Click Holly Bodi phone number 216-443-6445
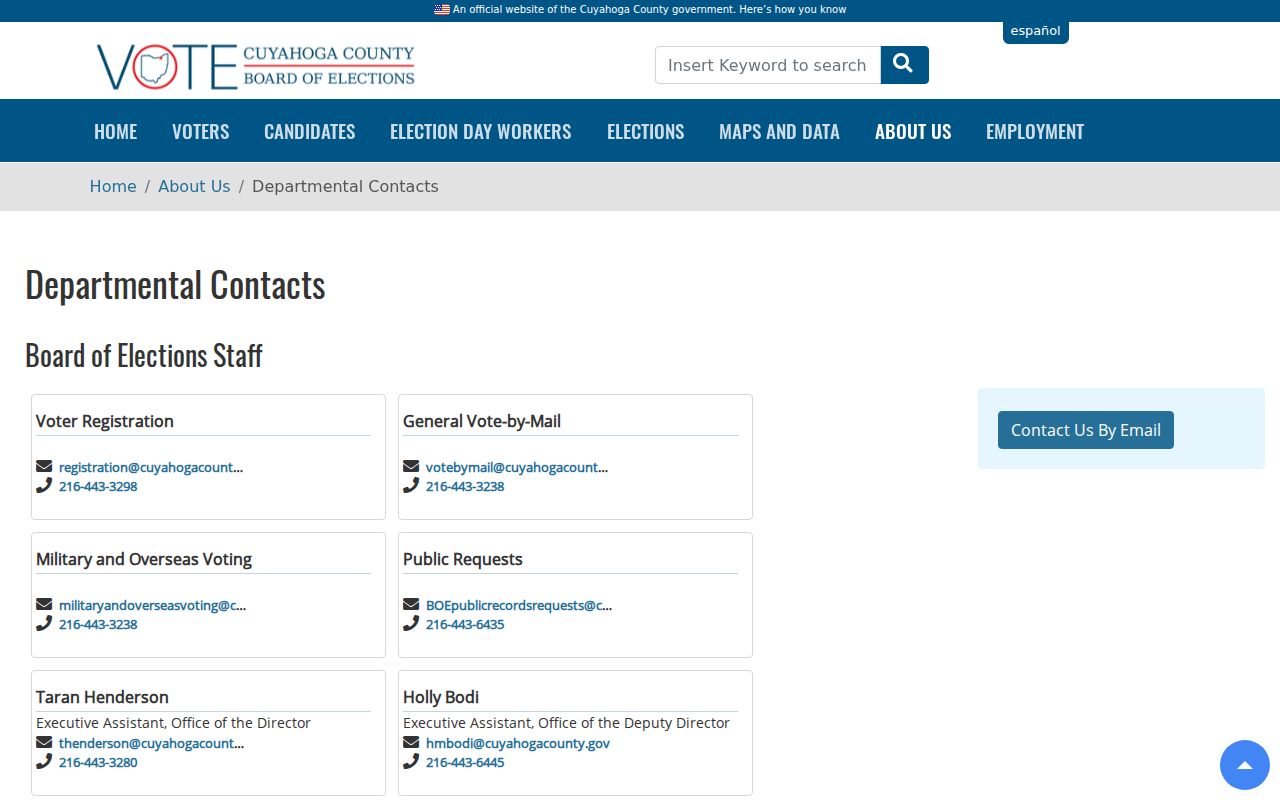The image size is (1280, 800). [465, 762]
